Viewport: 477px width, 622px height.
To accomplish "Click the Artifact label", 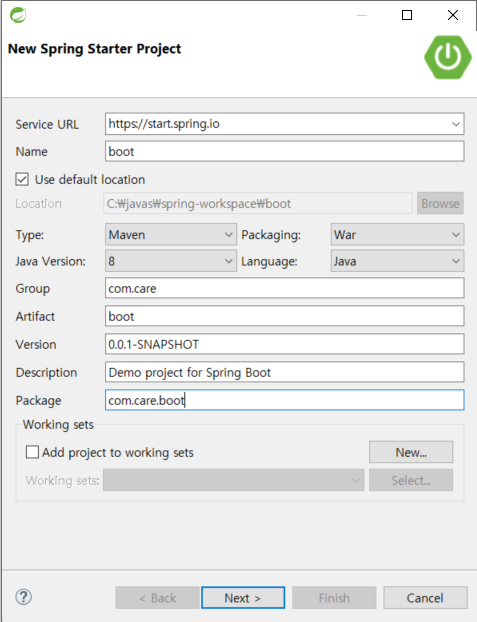I will [x=35, y=316].
